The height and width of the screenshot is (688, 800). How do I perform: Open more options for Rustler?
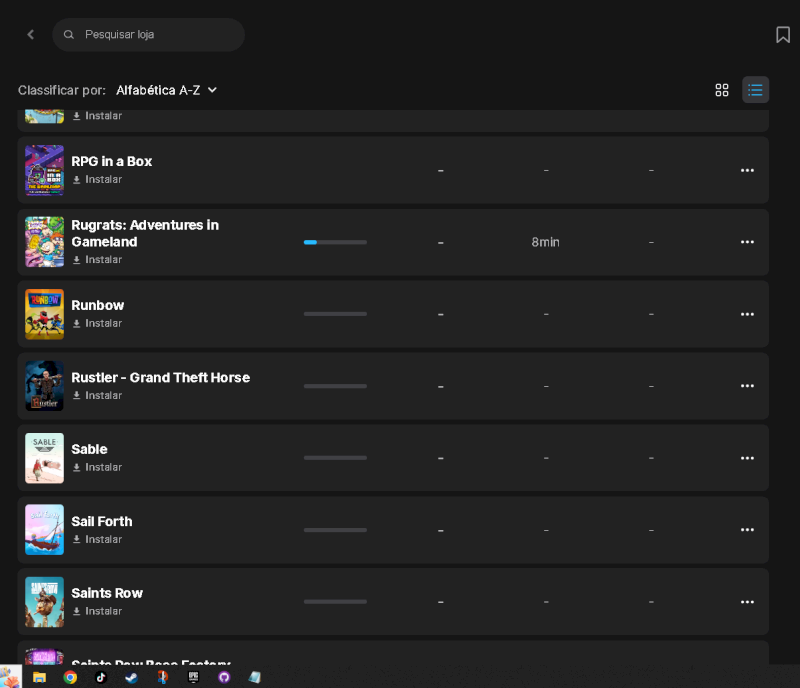[x=747, y=386]
